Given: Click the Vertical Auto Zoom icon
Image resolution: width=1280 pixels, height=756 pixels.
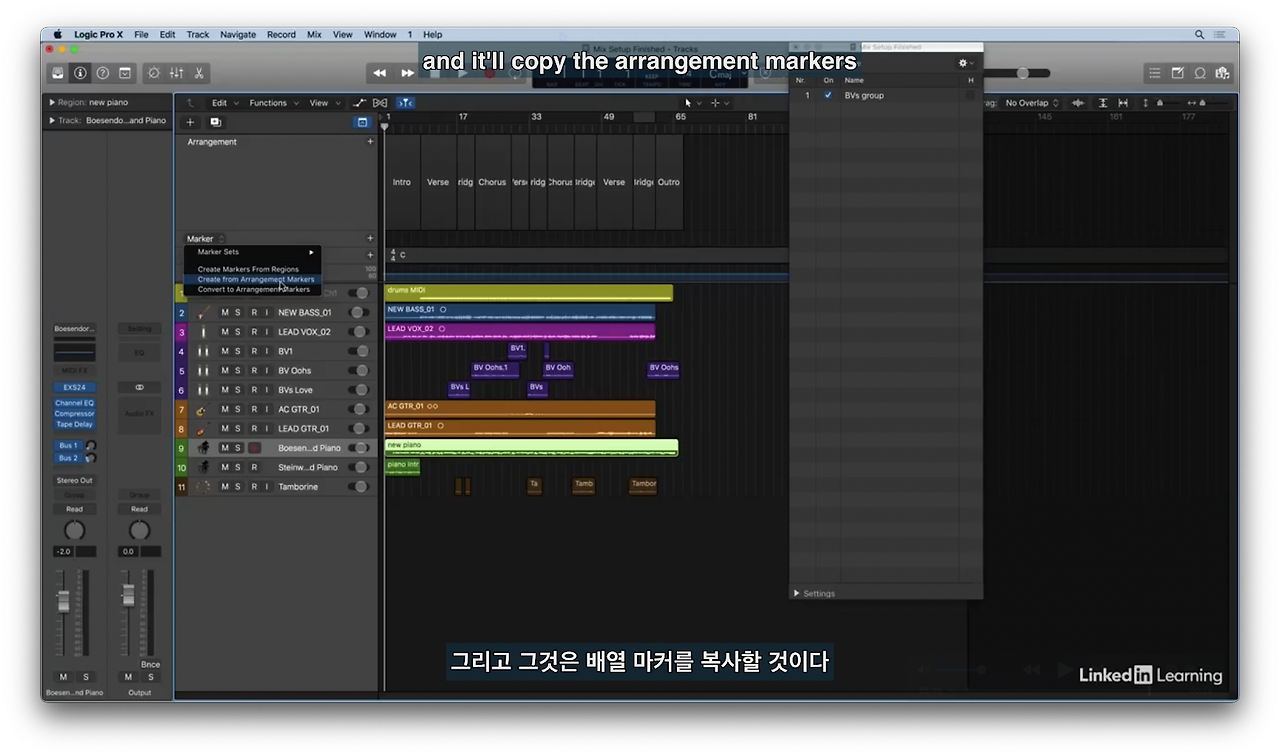Looking at the screenshot, I should pos(1103,103).
